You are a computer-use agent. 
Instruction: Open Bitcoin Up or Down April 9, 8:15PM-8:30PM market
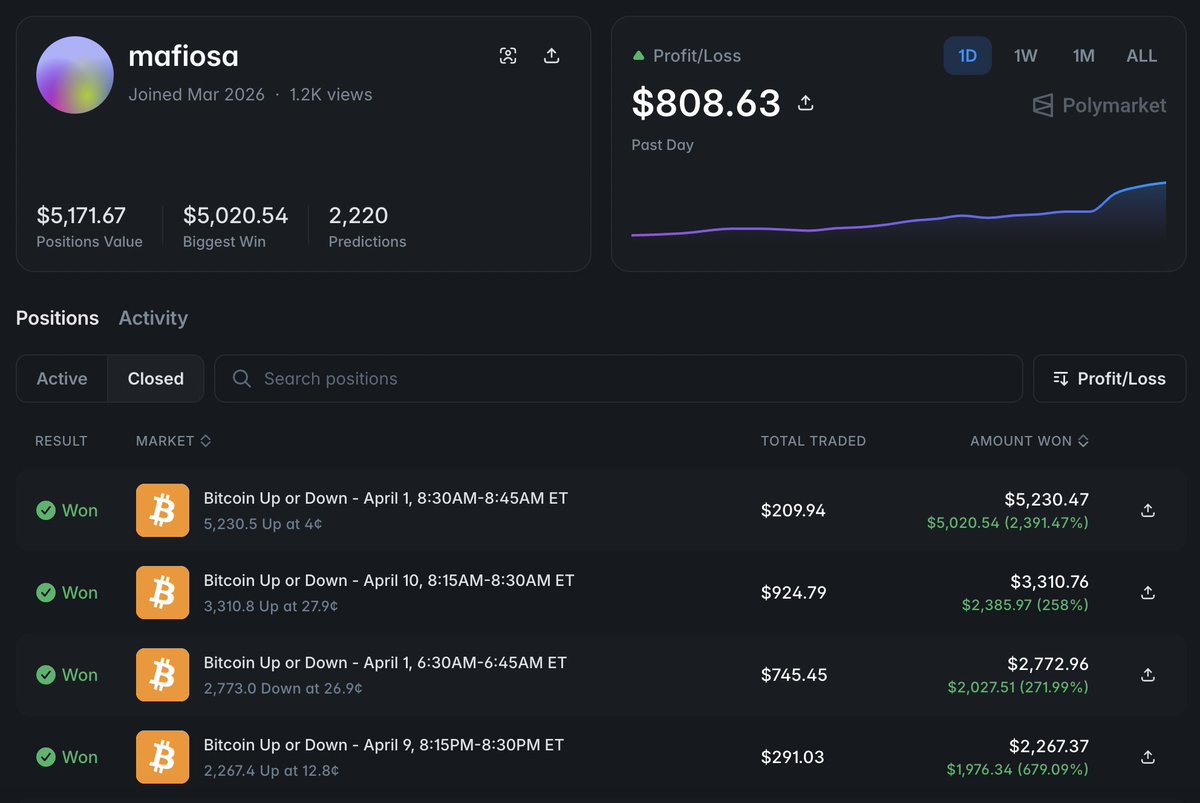(384, 744)
